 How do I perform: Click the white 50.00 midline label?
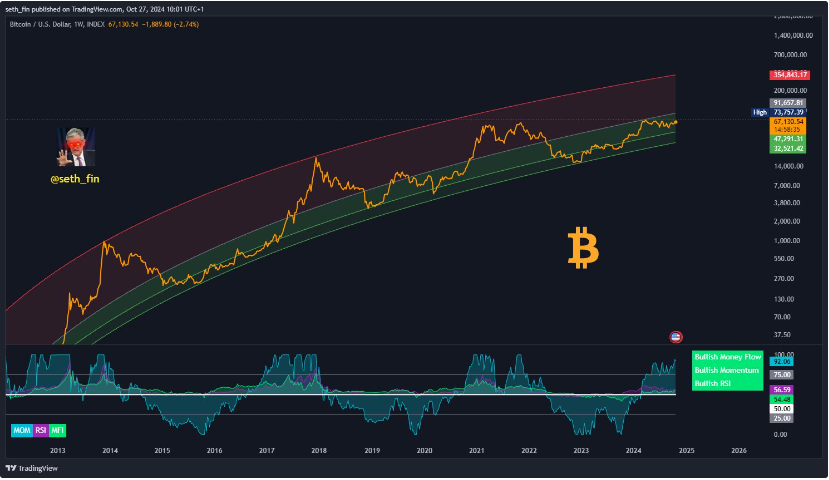(781, 409)
